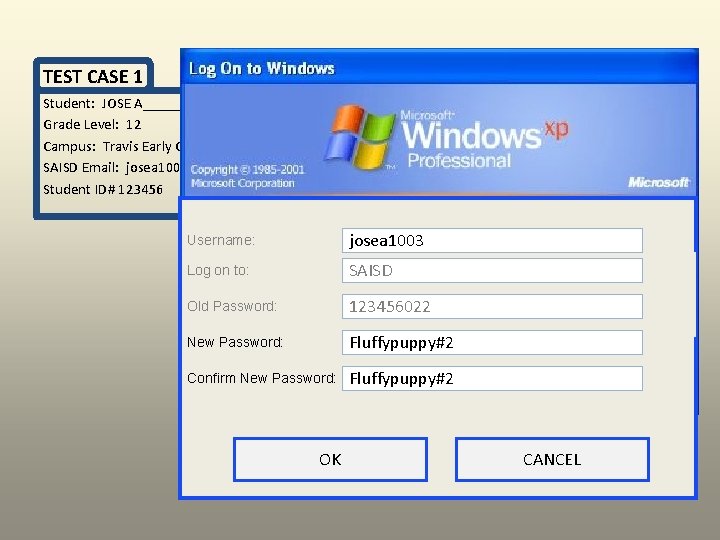Focus the Log on to field showing SAISD

[x=492, y=270]
